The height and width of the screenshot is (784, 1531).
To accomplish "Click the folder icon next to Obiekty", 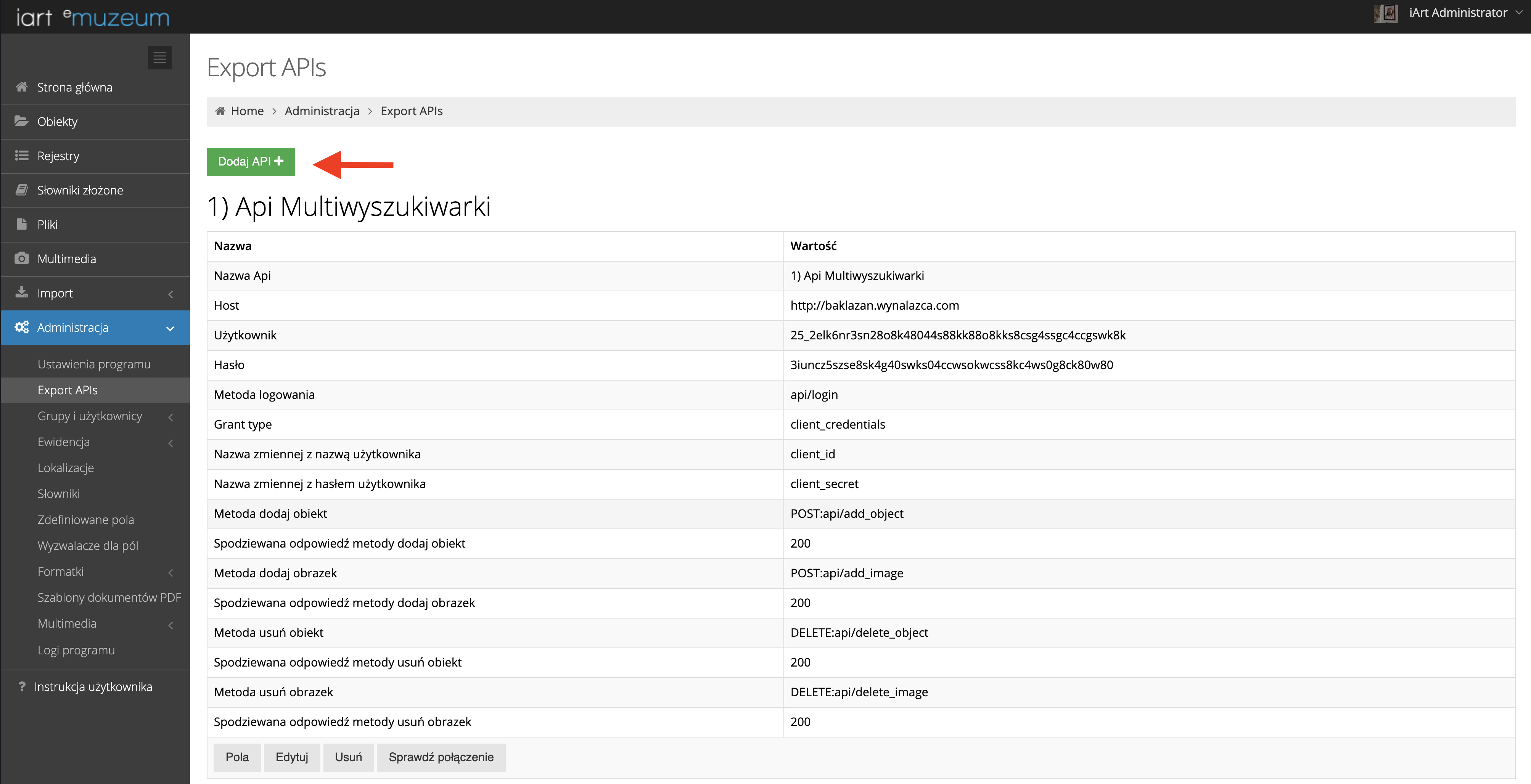I will point(22,121).
